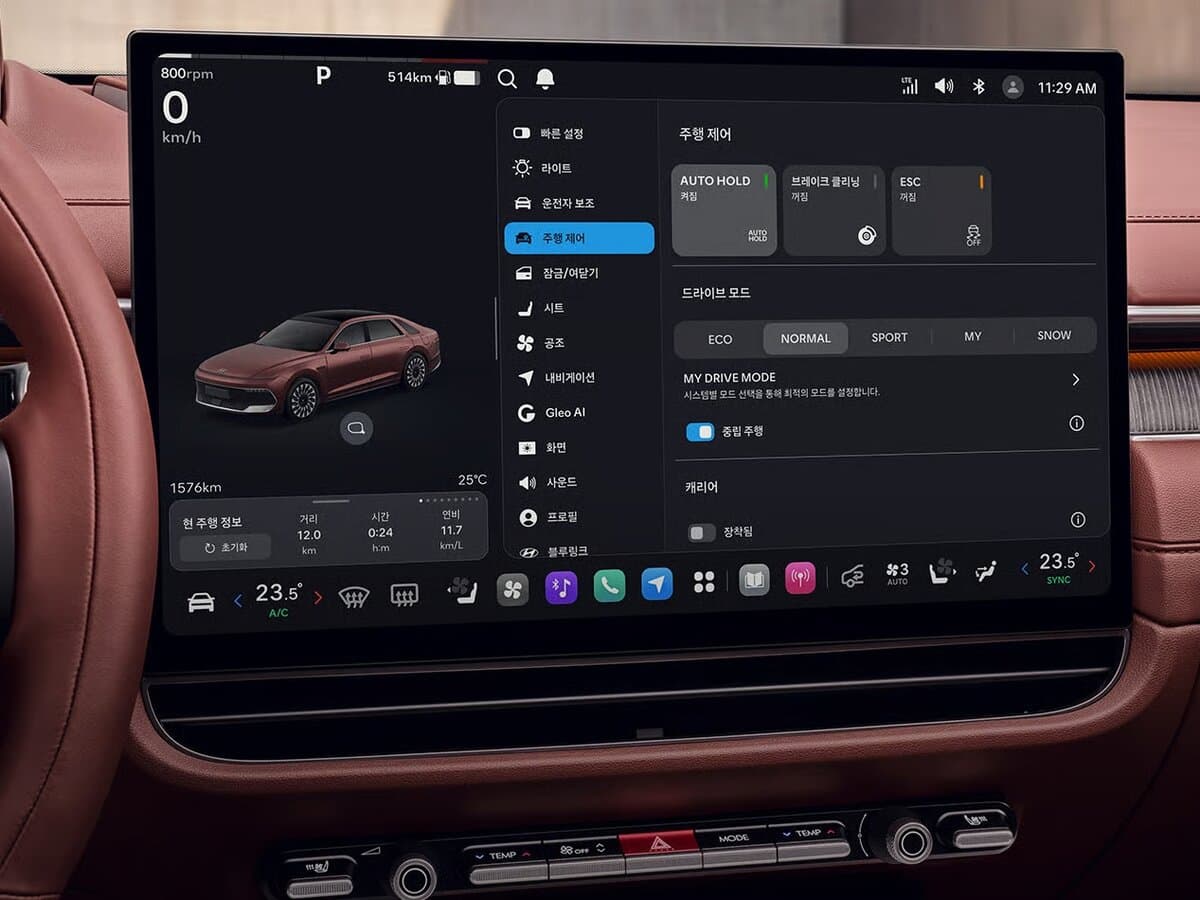Open 주행 제어 settings
Screen dimensions: 1200x900
pyautogui.click(x=580, y=238)
